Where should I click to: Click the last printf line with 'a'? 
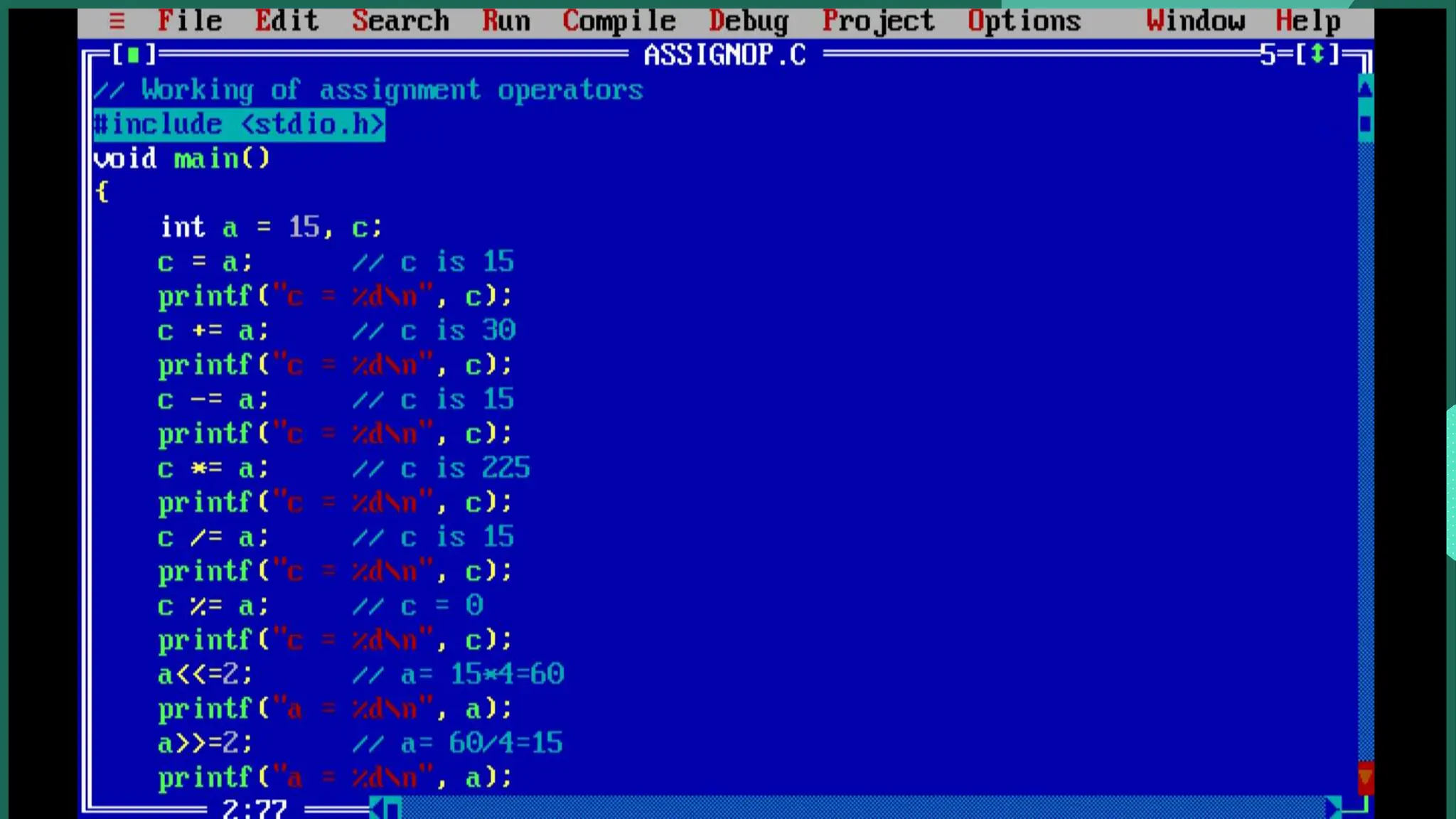(x=335, y=778)
